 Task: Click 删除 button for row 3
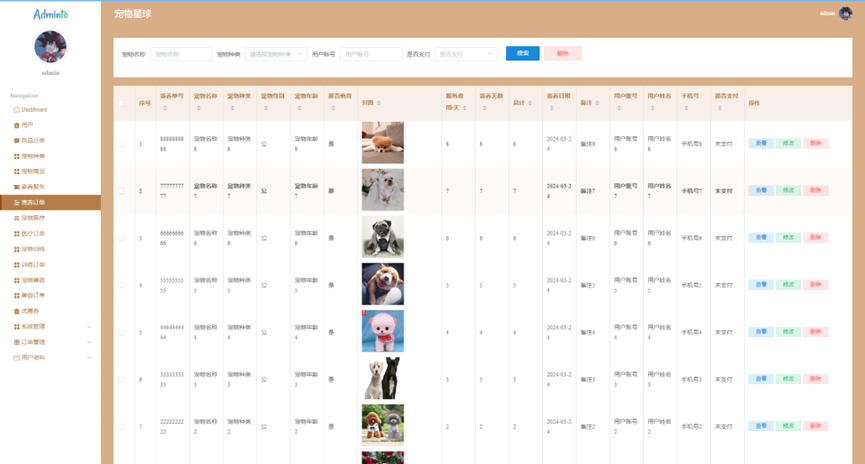pyautogui.click(x=815, y=237)
